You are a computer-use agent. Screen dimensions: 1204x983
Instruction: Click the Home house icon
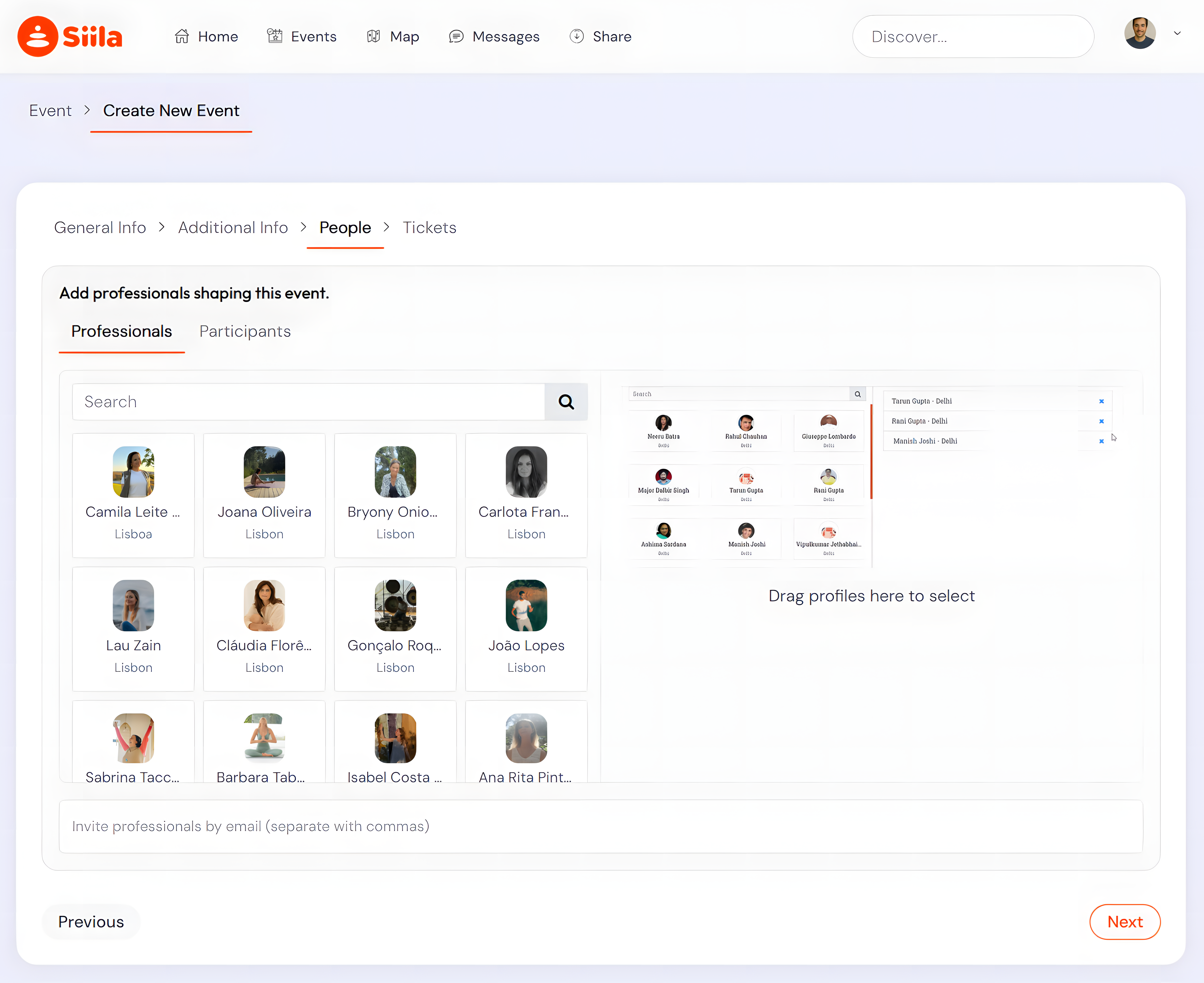click(182, 36)
